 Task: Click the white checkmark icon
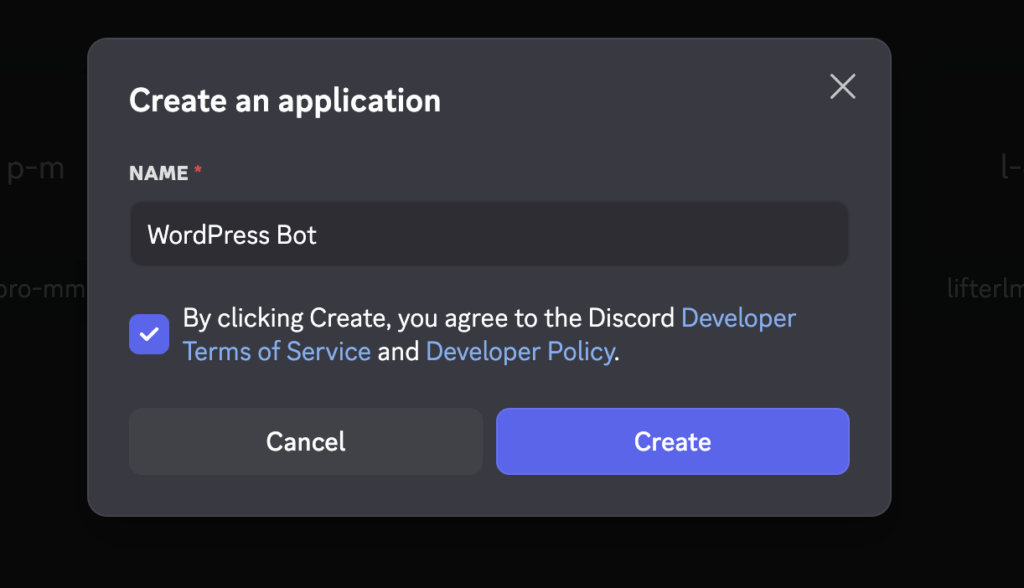(x=149, y=335)
